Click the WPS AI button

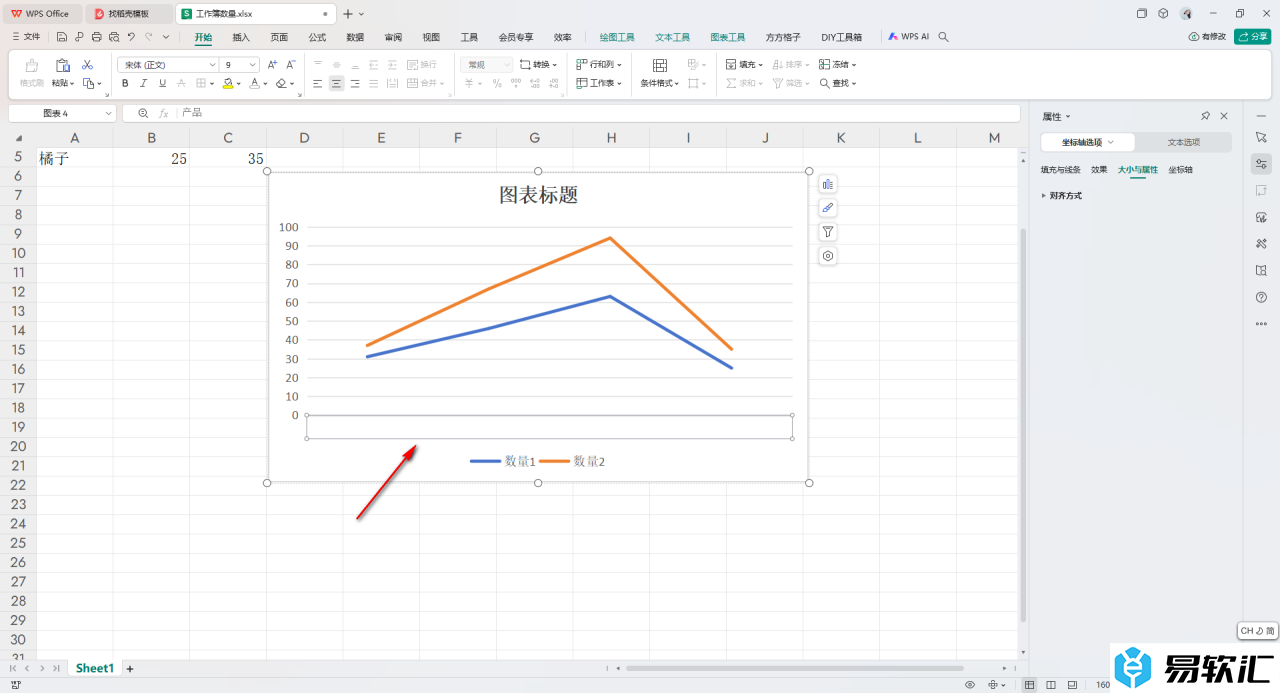tap(908, 37)
